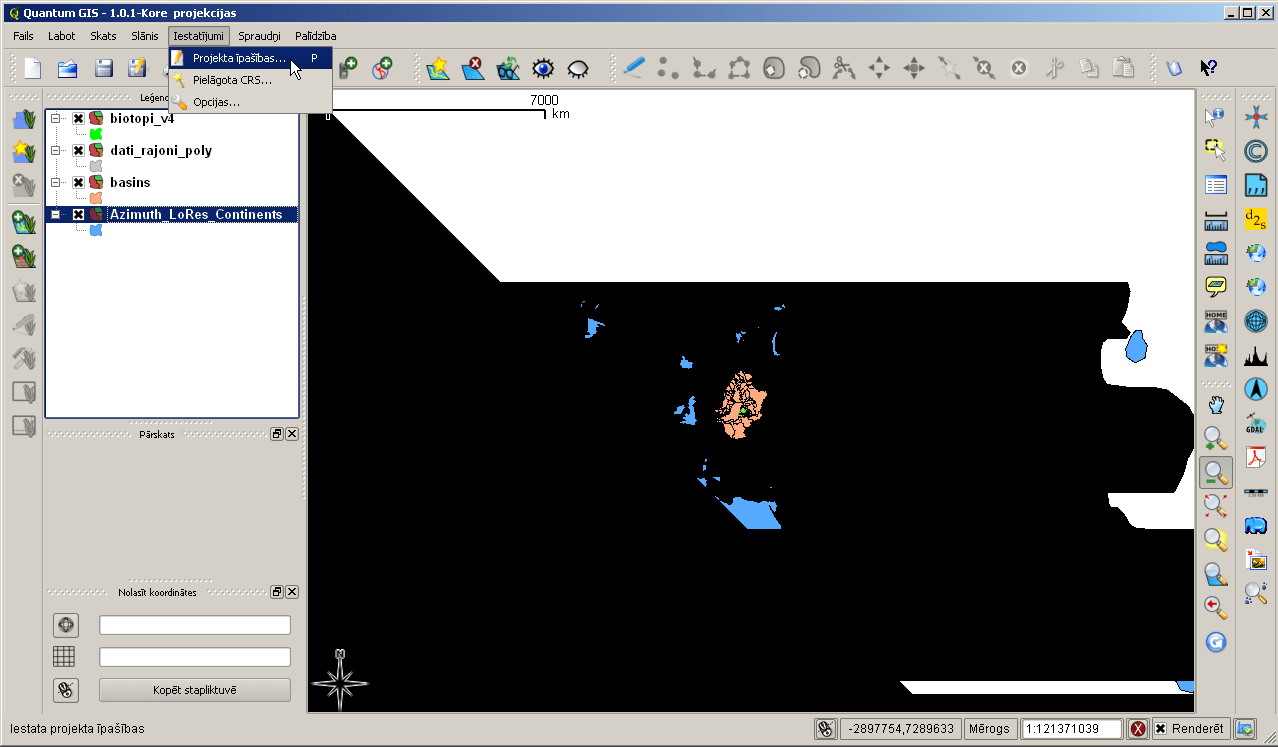Choose Opcijas menu entry
This screenshot has height=747, width=1278.
click(x=250, y=102)
